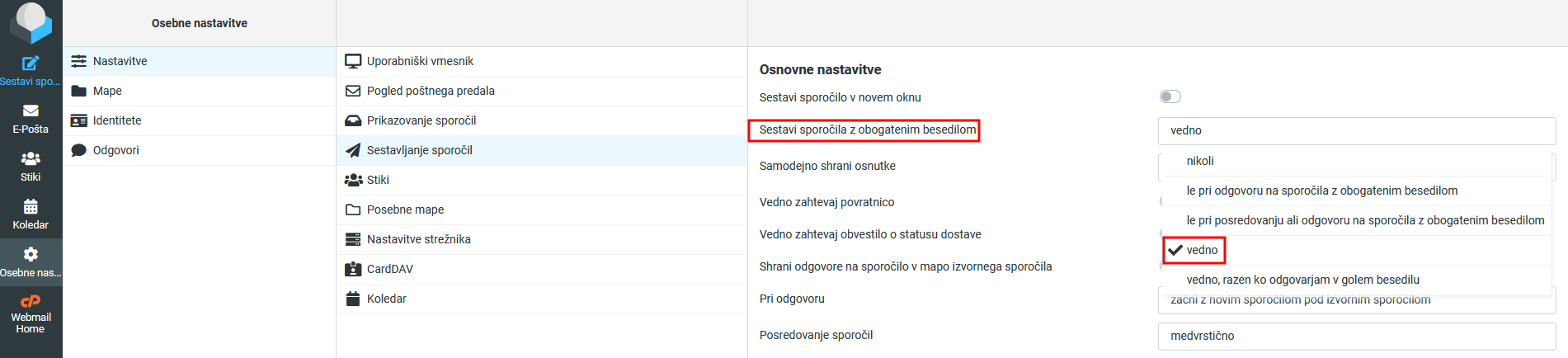Toggle 'Sestavi sporočilo v novem oknu' switch

(1170, 97)
